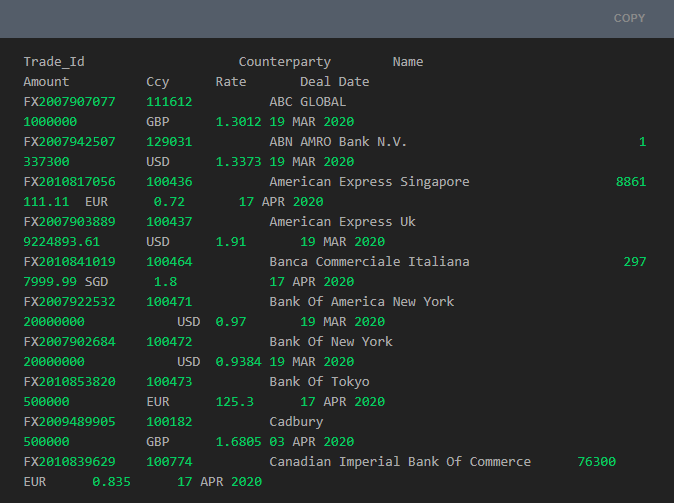Image resolution: width=674 pixels, height=503 pixels.
Task: Click Canadian Imperial Bank Of Commerce
Action: [400, 462]
